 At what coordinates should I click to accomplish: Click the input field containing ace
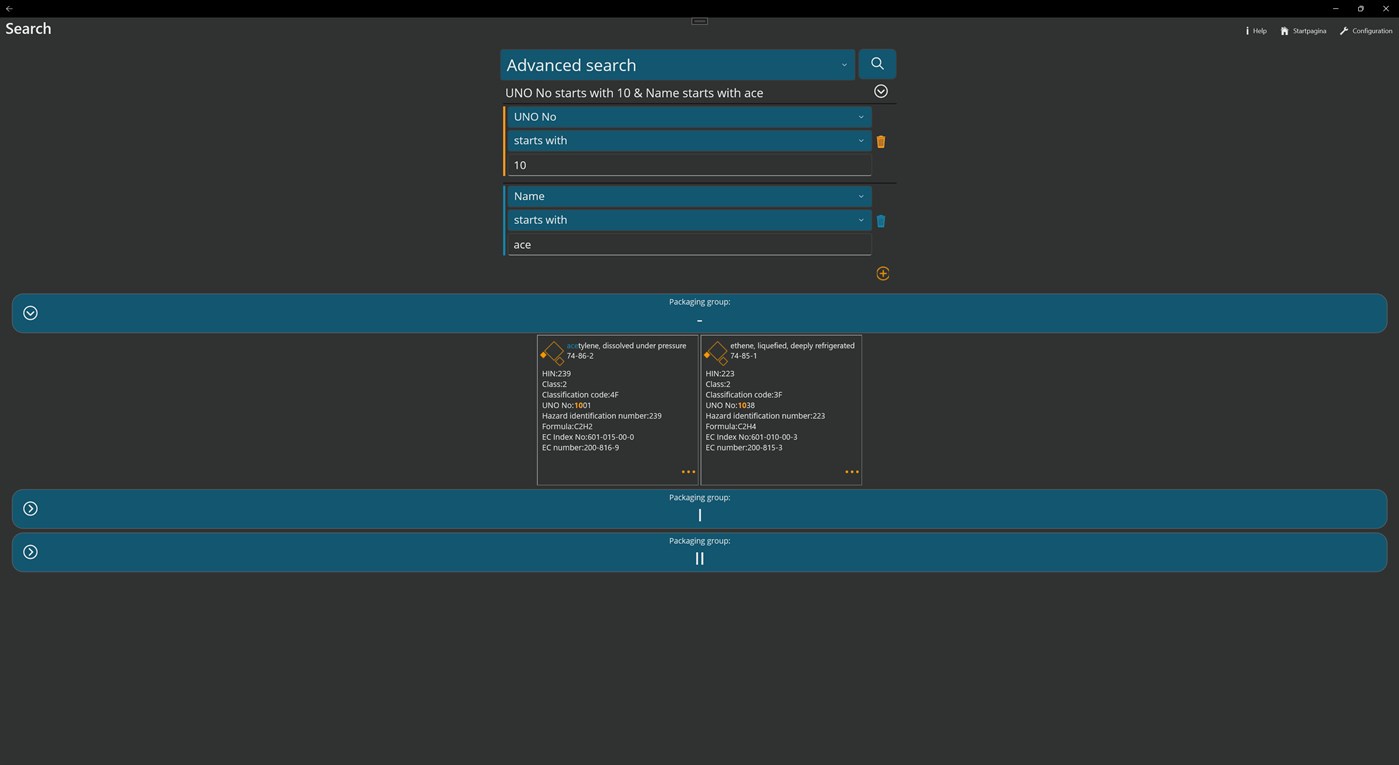tap(689, 244)
